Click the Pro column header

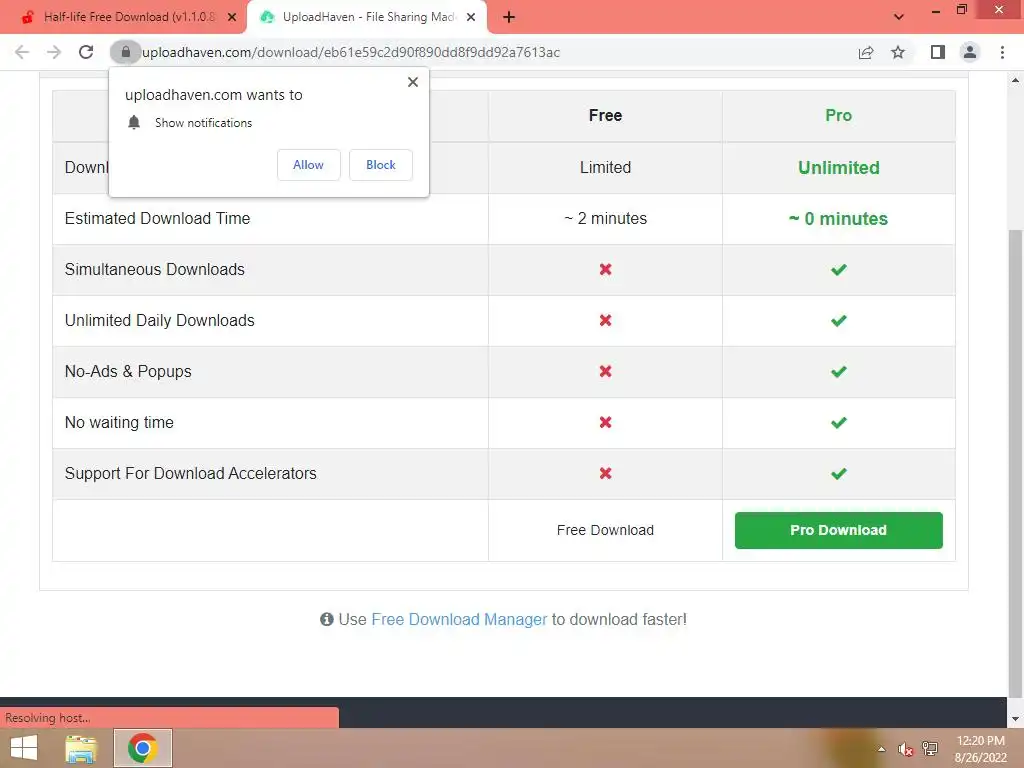click(839, 116)
